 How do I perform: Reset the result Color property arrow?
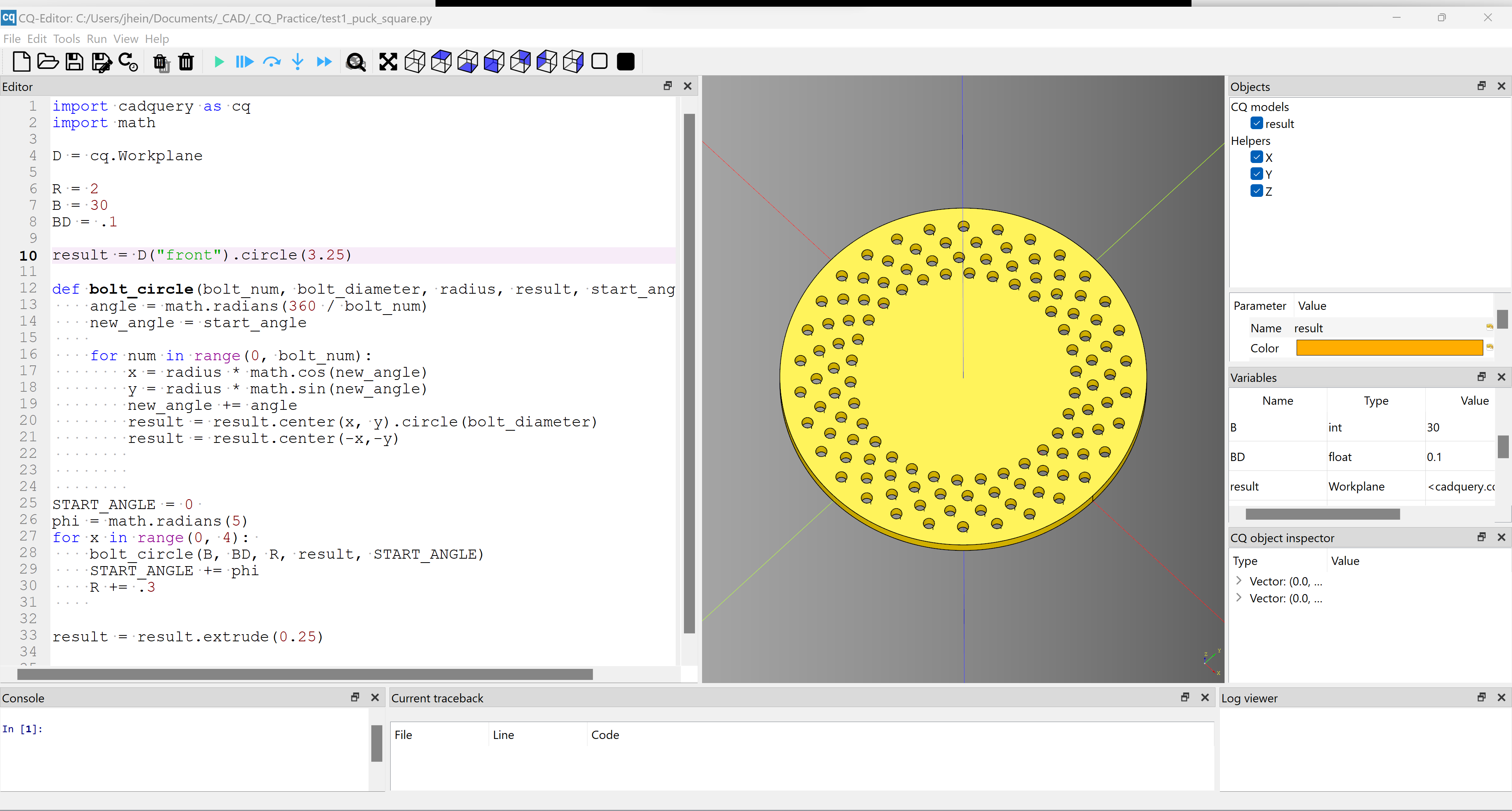tap(1489, 347)
